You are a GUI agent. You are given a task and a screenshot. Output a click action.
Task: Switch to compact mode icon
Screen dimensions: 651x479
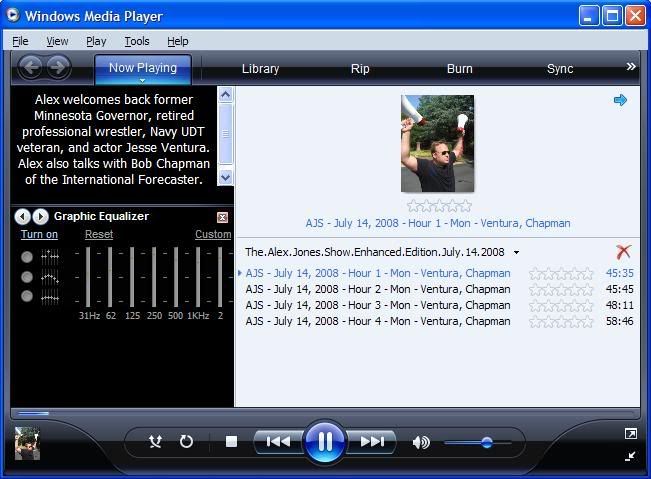click(x=630, y=456)
